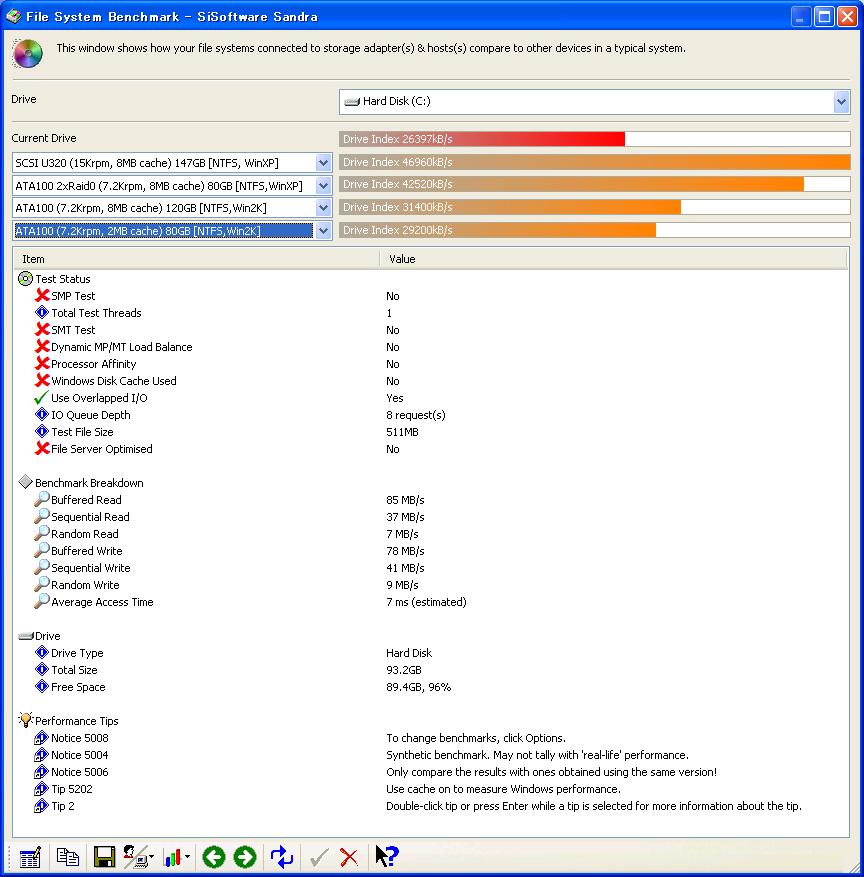Click the '93.2GB' total size value
864x877 pixels.
pos(404,669)
